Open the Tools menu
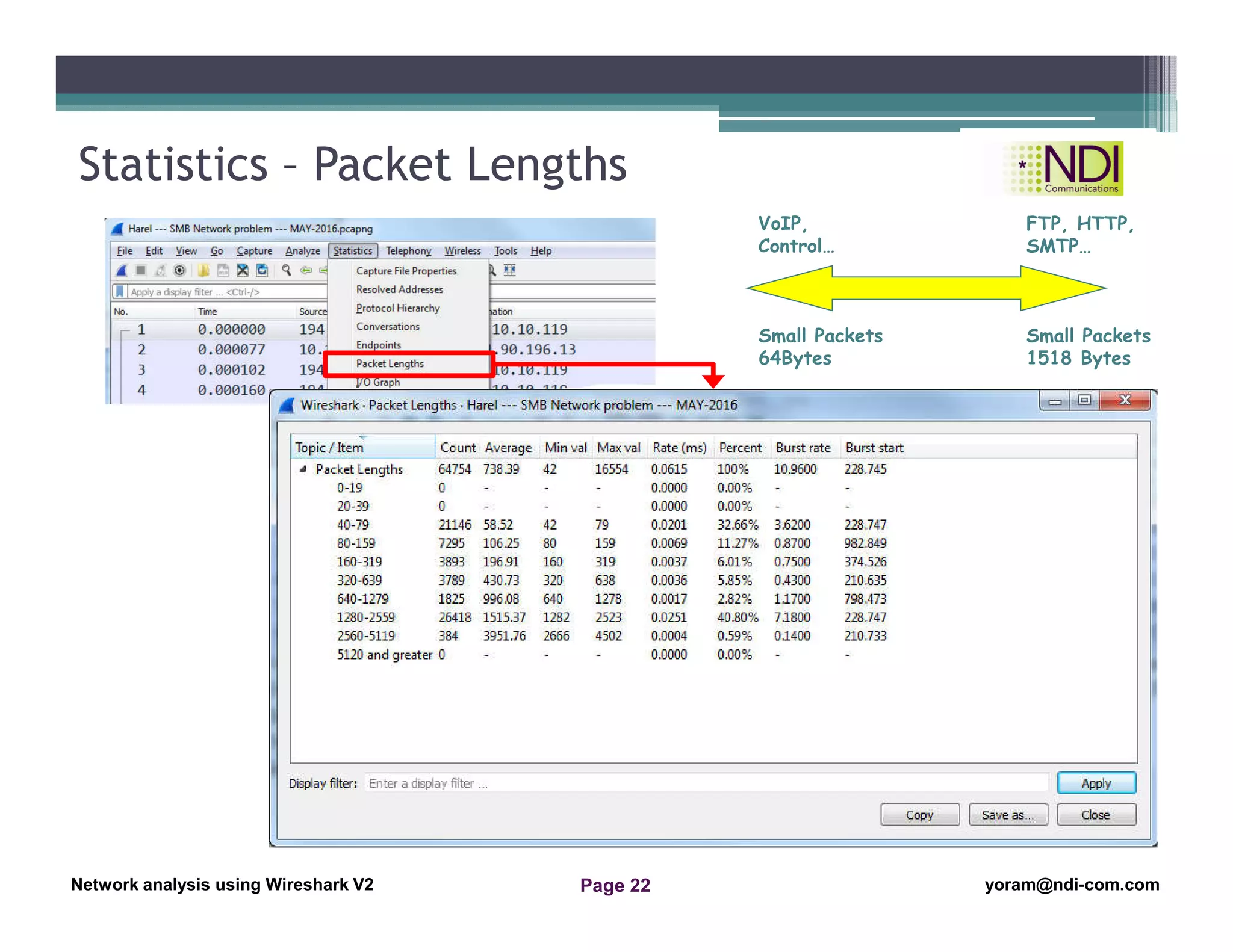 tap(506, 251)
